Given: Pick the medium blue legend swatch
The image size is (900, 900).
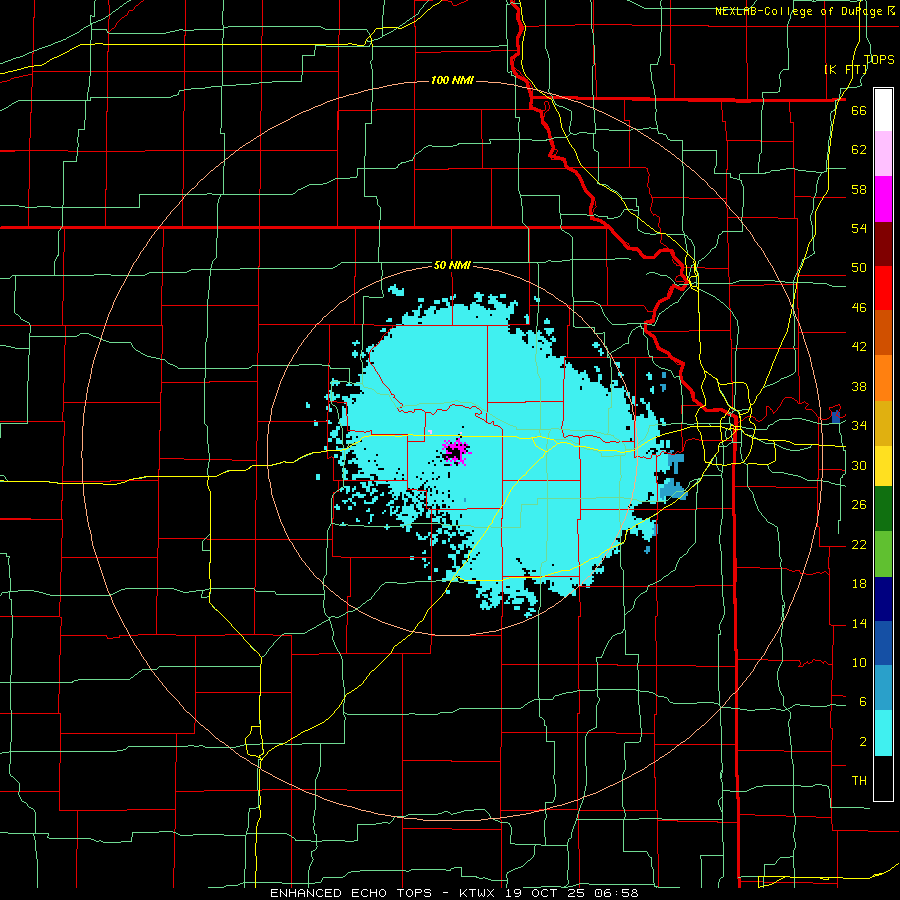Looking at the screenshot, I should pyautogui.click(x=883, y=643).
